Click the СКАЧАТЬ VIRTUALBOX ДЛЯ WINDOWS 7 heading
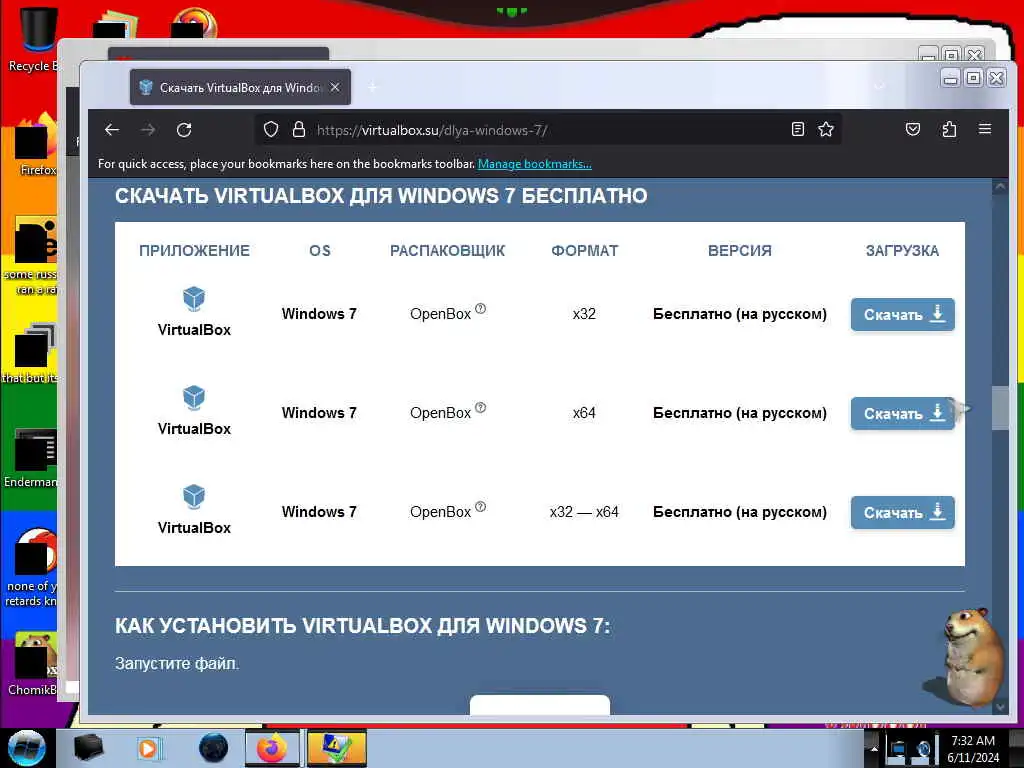The image size is (1024, 768). tap(381, 196)
